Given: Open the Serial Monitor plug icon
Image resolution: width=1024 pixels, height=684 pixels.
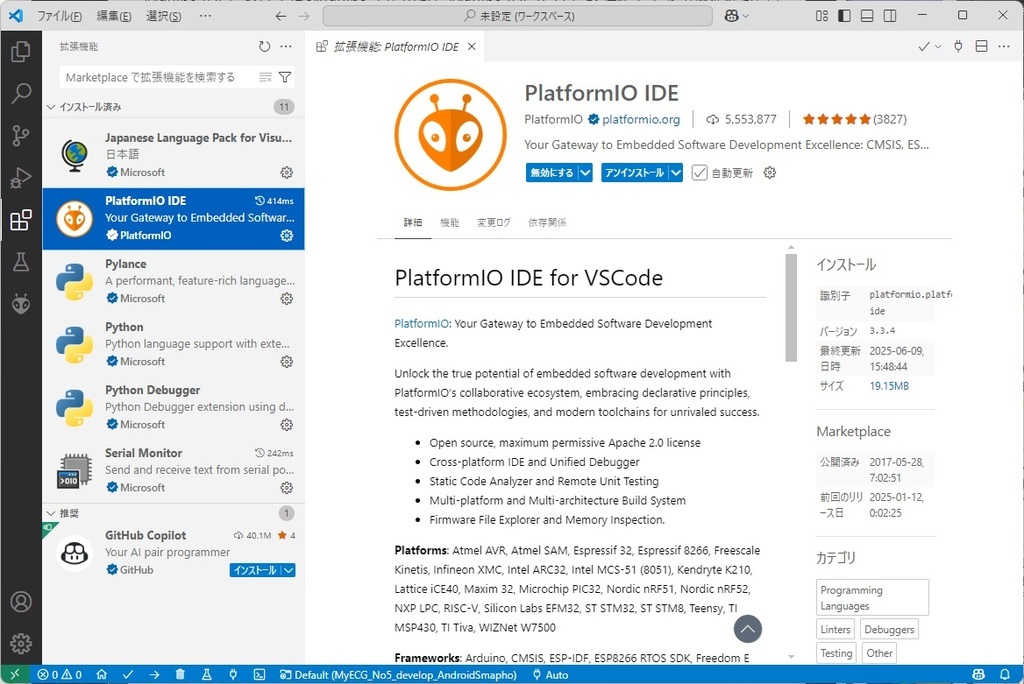Looking at the screenshot, I should pos(232,674).
